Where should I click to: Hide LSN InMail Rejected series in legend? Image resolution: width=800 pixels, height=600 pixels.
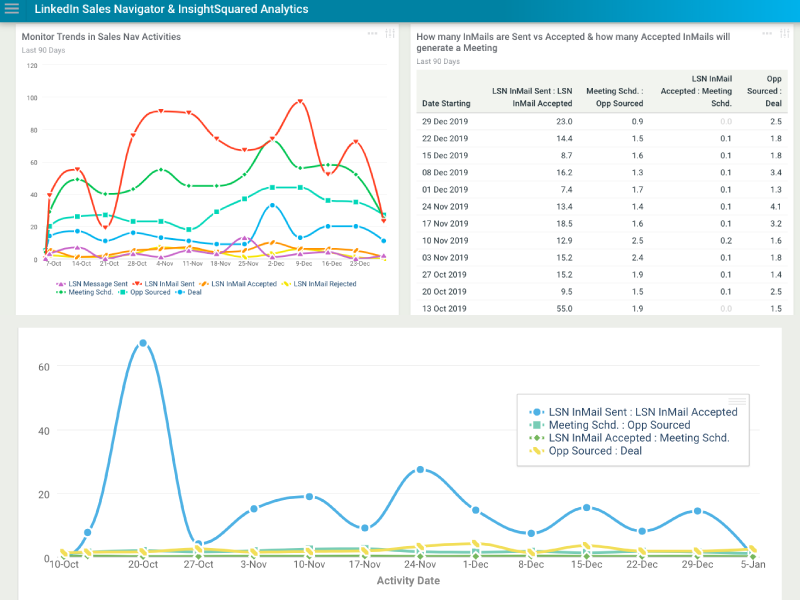pyautogui.click(x=323, y=284)
